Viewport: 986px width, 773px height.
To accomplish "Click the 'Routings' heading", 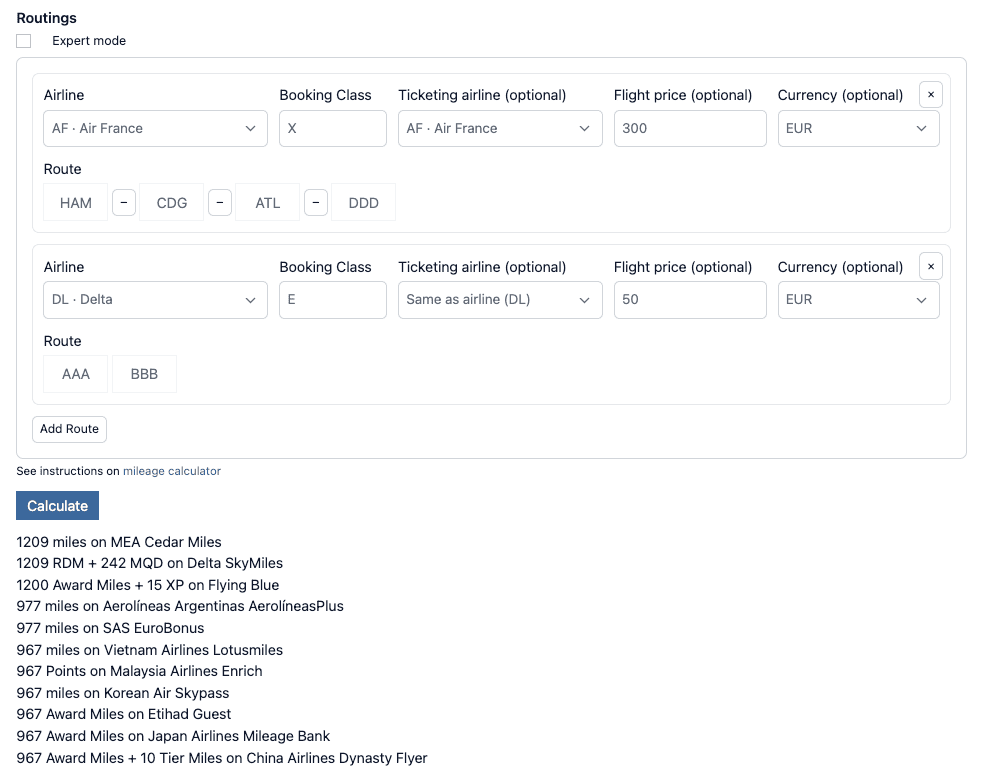I will tap(47, 18).
